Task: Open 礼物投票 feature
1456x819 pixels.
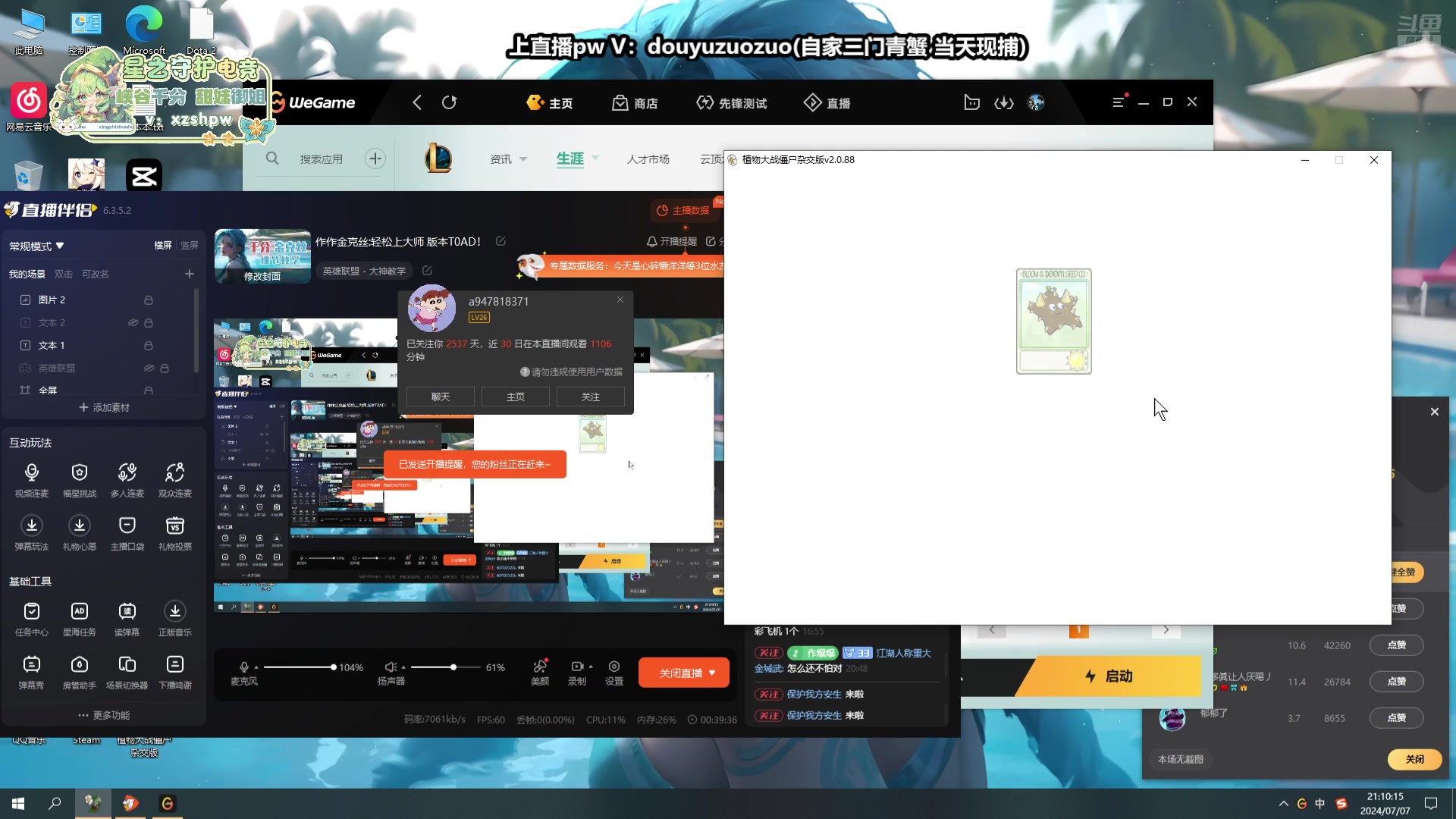Action: point(174,533)
